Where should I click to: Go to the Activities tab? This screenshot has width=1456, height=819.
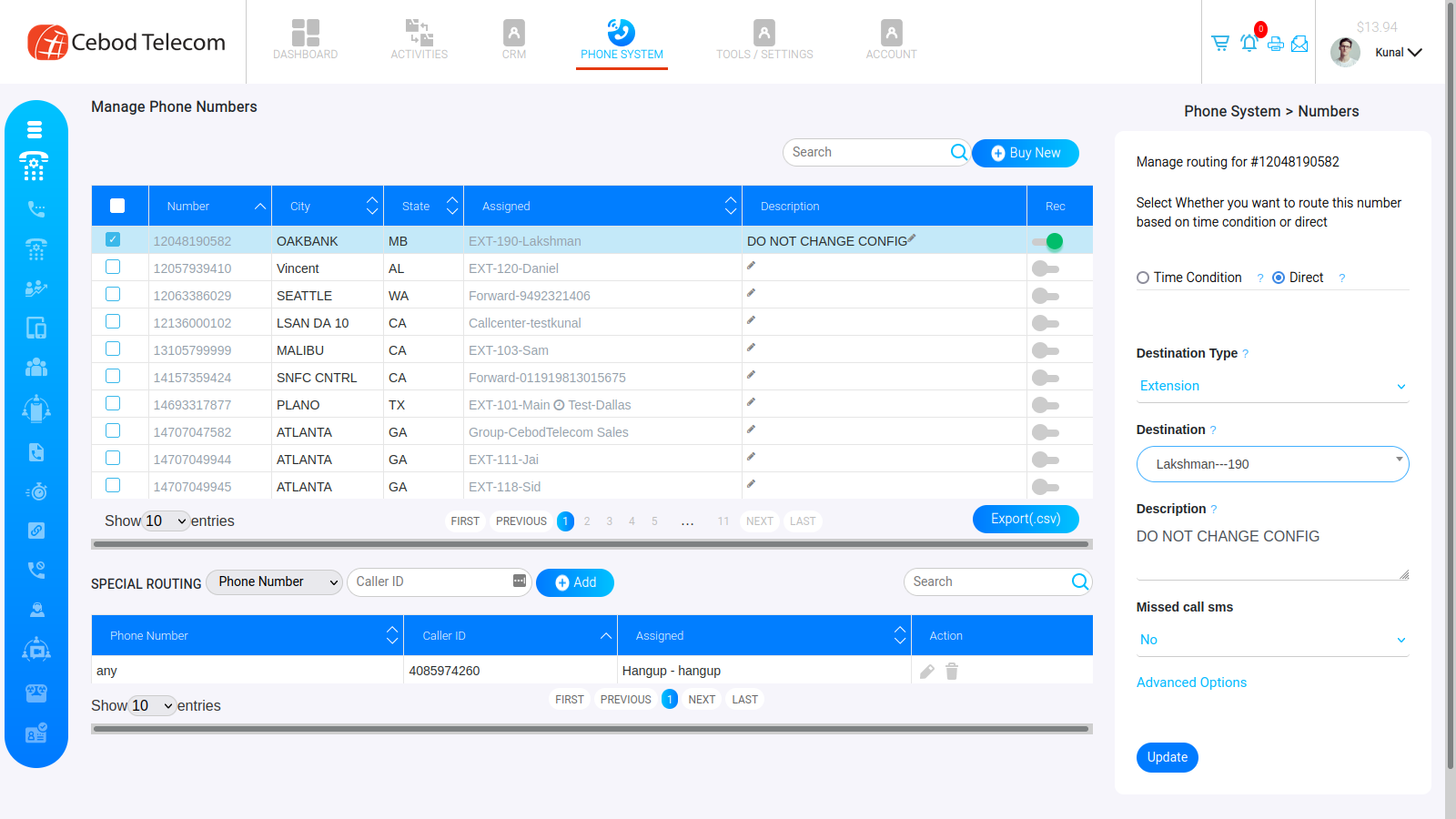click(420, 39)
